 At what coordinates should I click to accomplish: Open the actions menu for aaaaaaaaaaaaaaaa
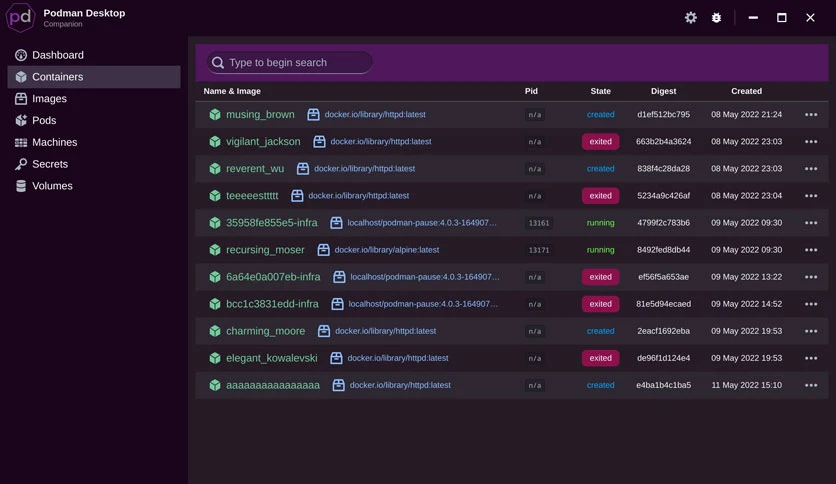point(811,385)
